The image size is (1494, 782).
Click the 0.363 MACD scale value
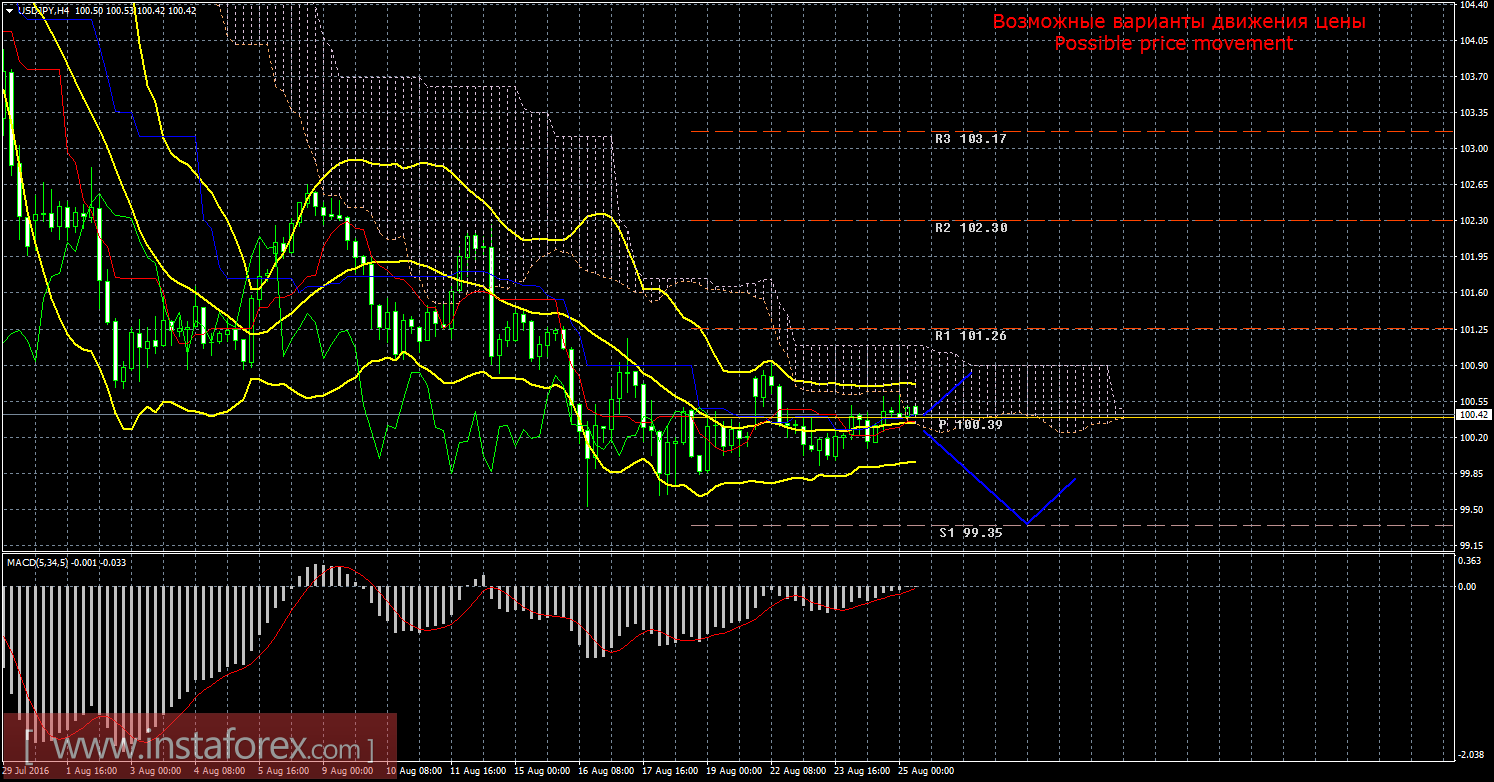pos(1472,562)
